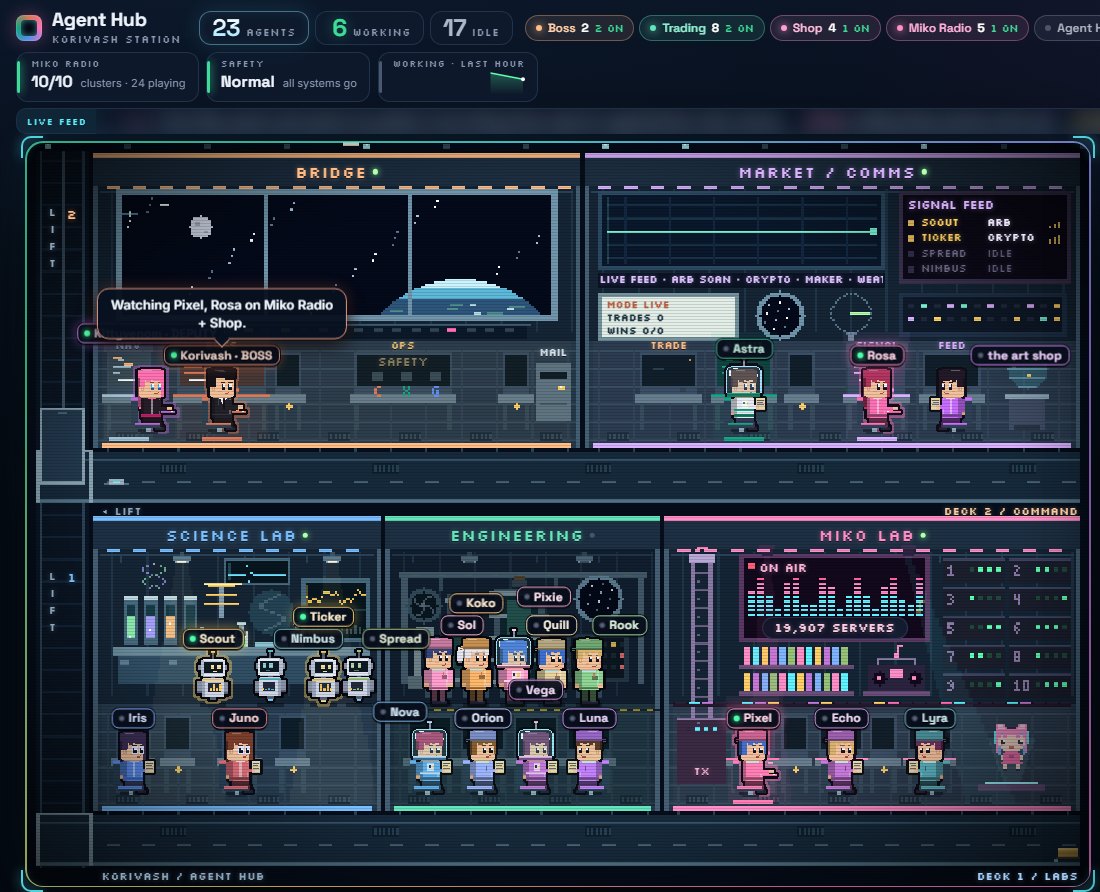
Task: Click the Orion character sprite
Action: coord(483,762)
